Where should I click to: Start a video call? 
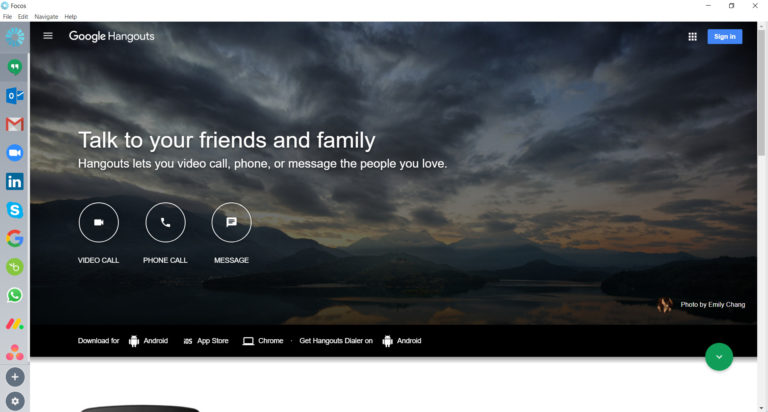click(98, 222)
